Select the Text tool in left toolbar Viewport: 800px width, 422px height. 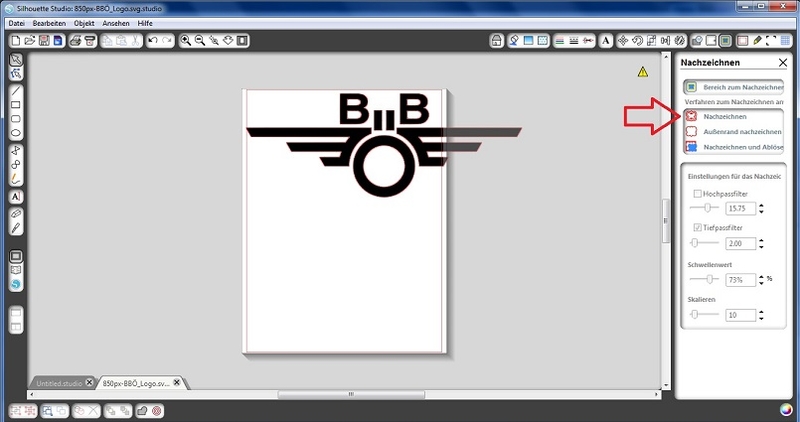pyautogui.click(x=16, y=197)
